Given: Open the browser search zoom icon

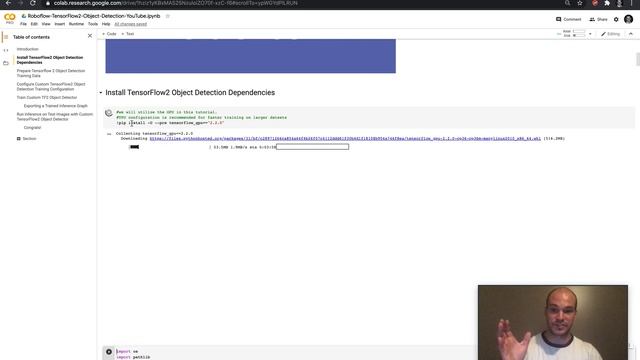Looking at the screenshot, I should tap(567, 3).
